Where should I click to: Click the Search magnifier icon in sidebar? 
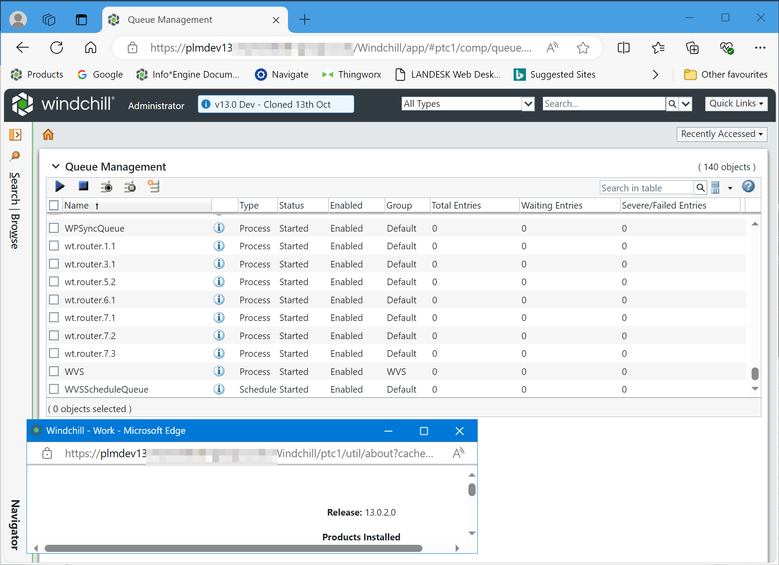tap(15, 156)
